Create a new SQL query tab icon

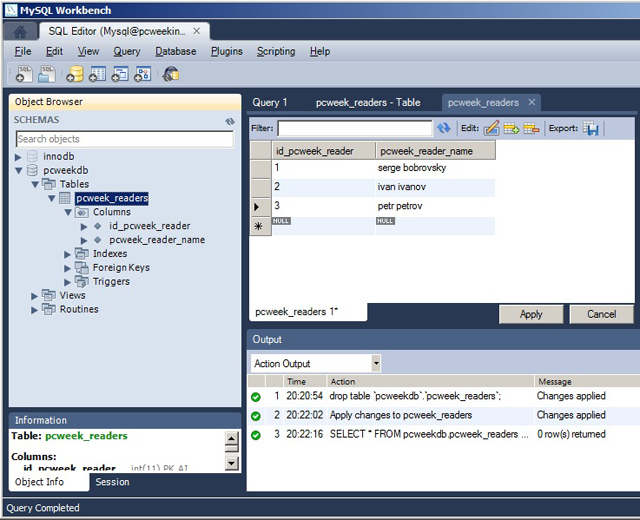click(x=24, y=74)
